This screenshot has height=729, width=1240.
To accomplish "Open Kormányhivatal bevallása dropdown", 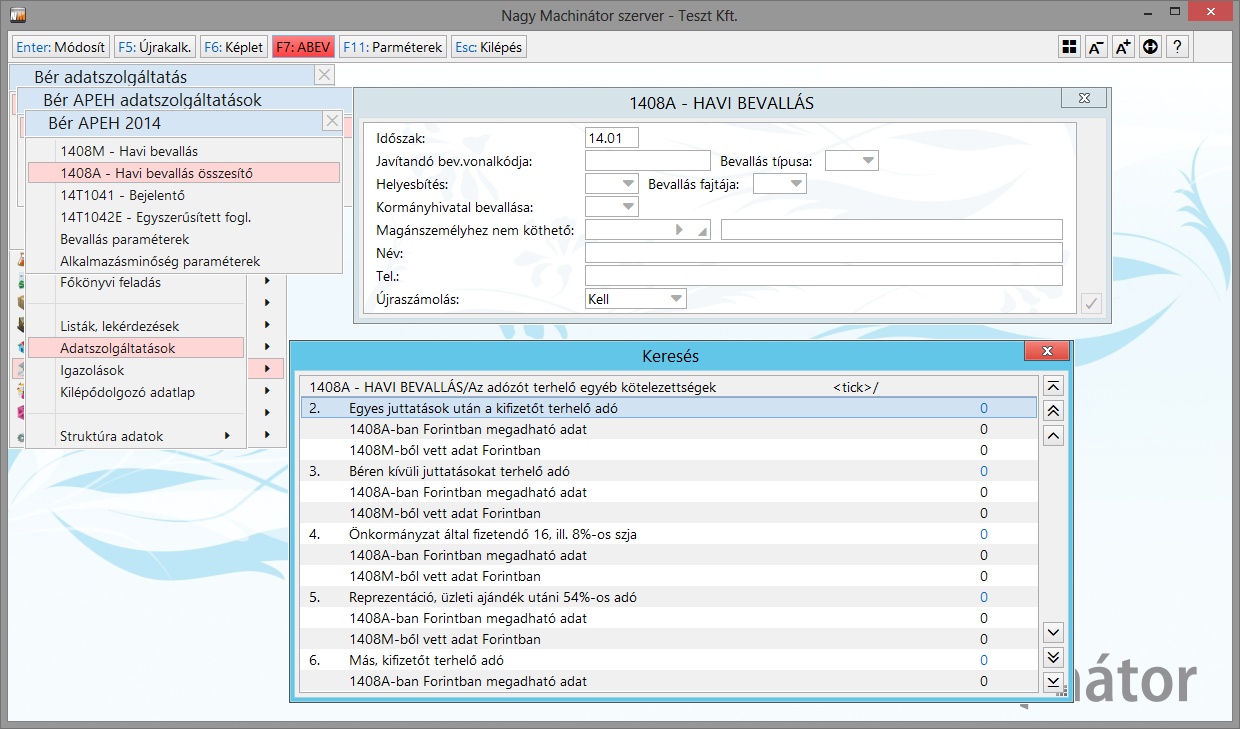I will tap(611, 207).
